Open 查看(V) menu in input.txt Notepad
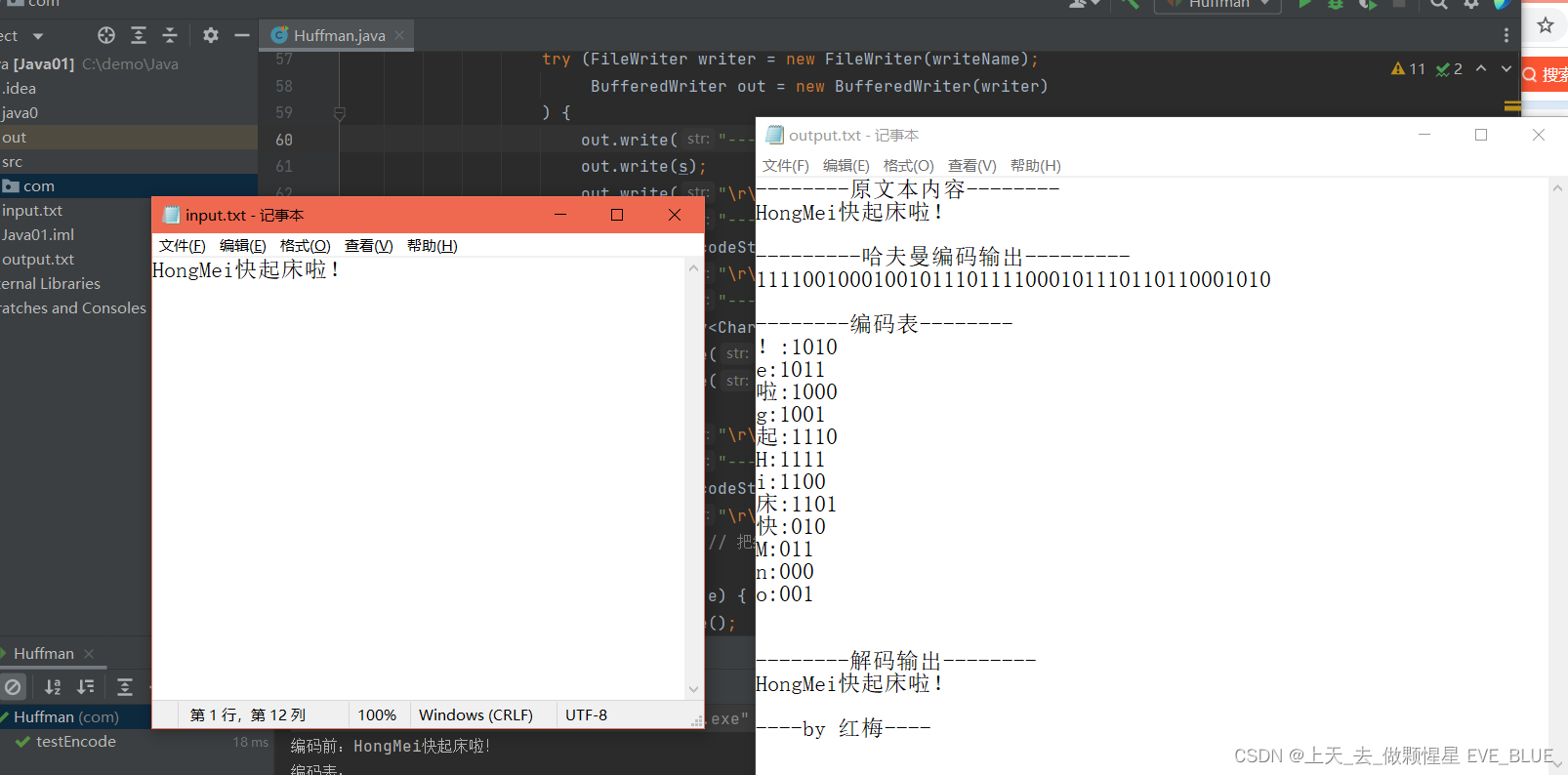Image resolution: width=1568 pixels, height=775 pixels. (x=369, y=246)
